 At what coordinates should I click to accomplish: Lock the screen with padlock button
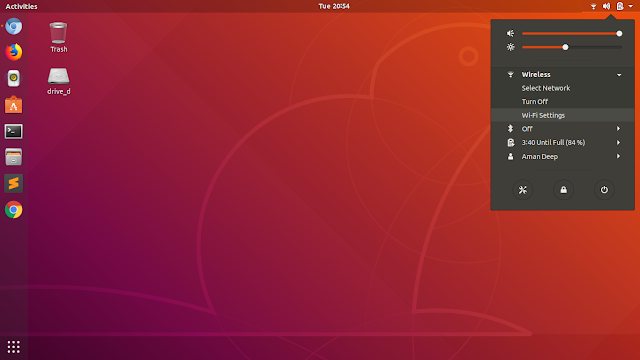(563, 190)
